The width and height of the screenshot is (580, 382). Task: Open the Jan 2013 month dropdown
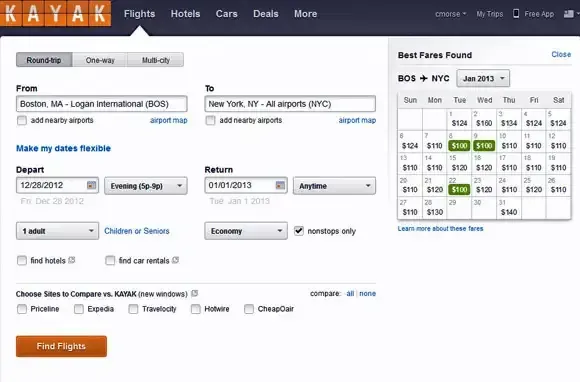[x=483, y=78]
